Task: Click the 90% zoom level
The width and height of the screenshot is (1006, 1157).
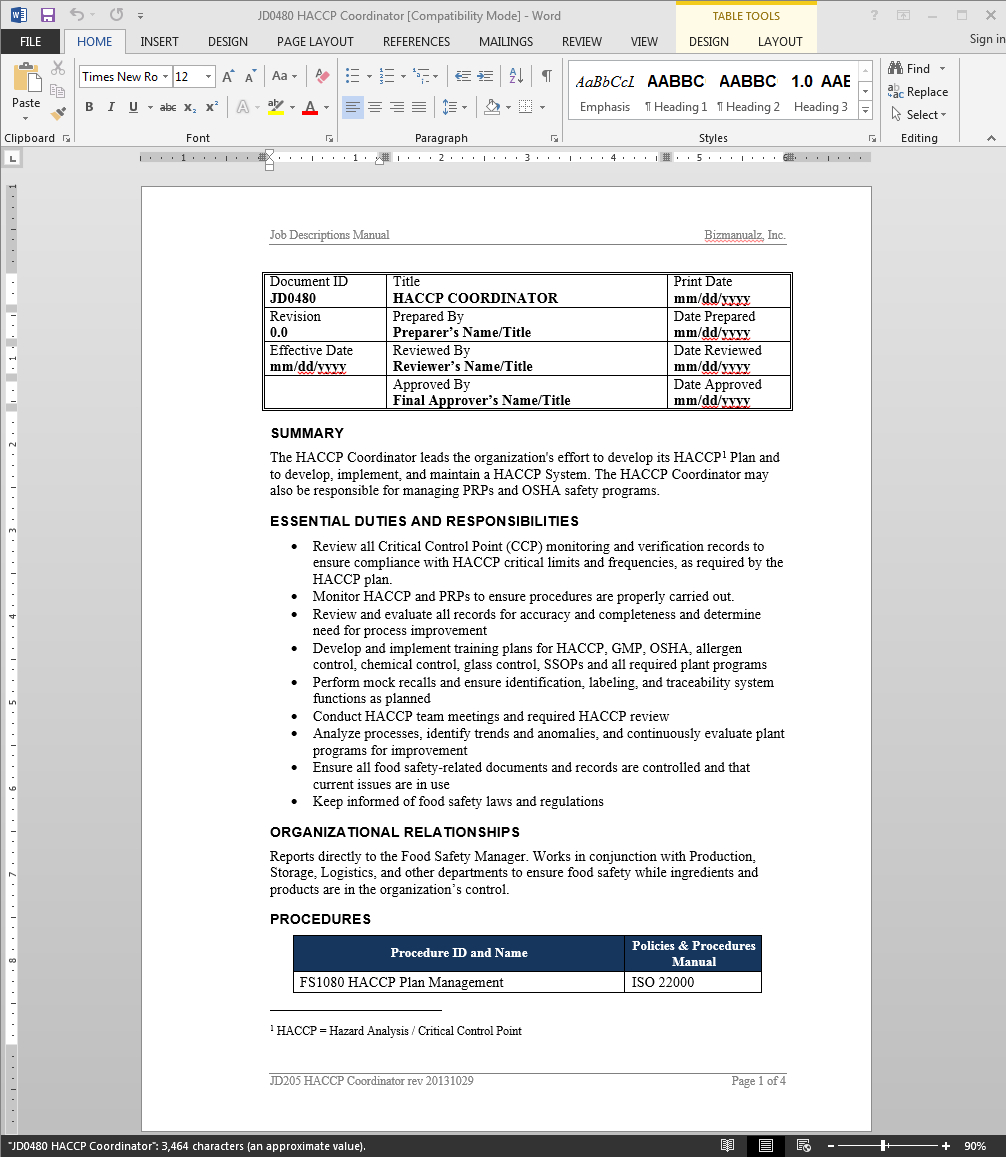Action: tap(974, 1146)
